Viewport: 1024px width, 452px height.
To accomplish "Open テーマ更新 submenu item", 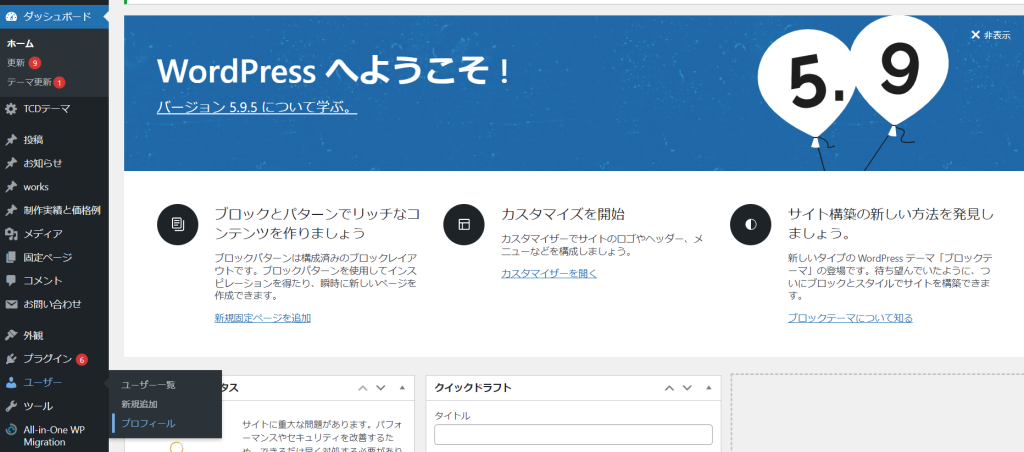I will 29,82.
